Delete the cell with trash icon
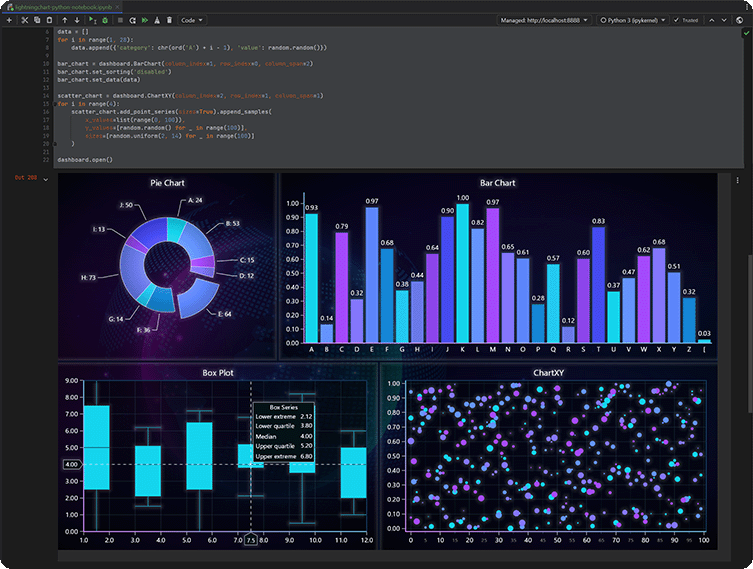 pyautogui.click(x=169, y=20)
